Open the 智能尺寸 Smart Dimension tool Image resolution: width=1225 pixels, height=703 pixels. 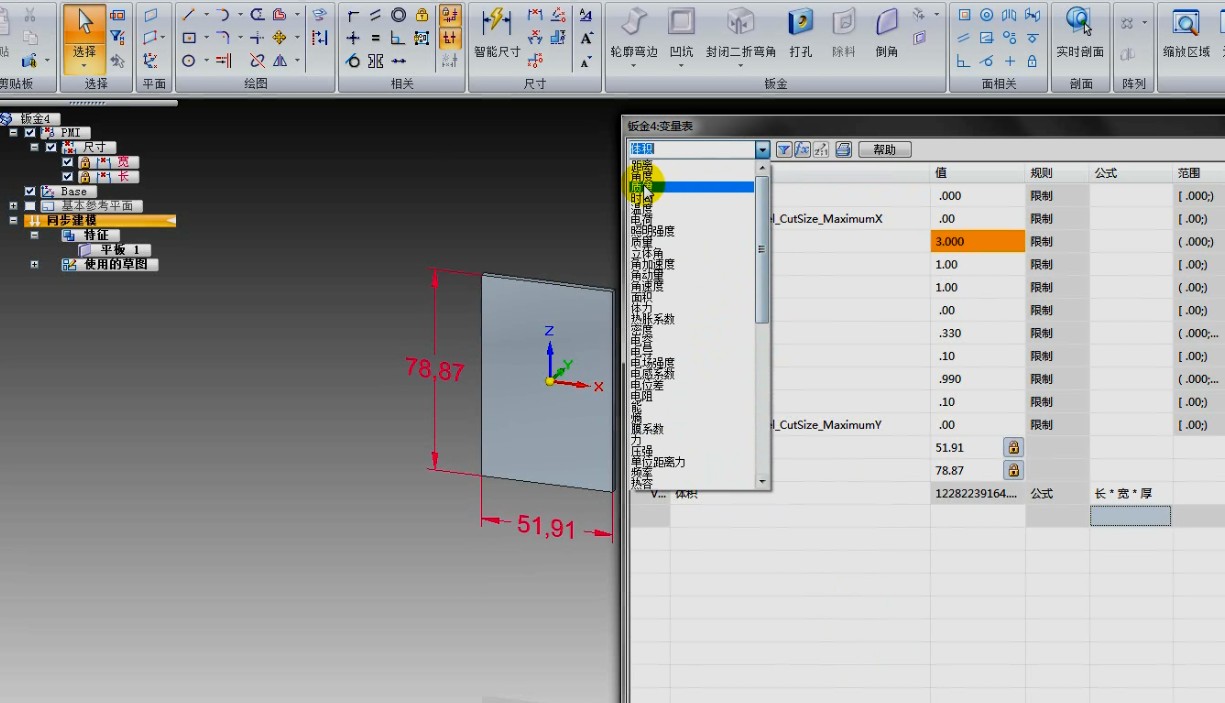[497, 33]
